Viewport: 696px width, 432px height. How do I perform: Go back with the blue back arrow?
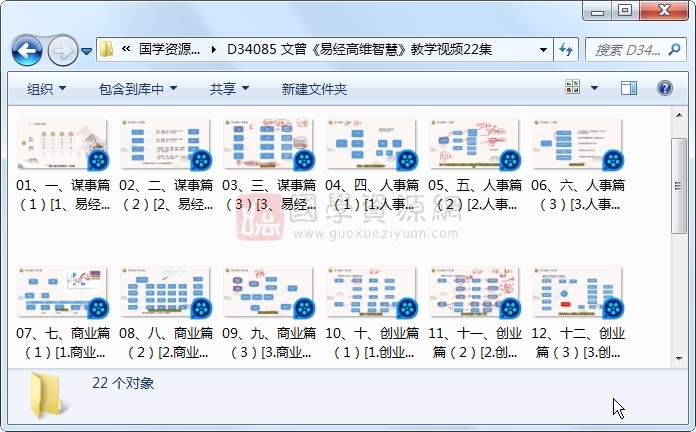[27, 51]
